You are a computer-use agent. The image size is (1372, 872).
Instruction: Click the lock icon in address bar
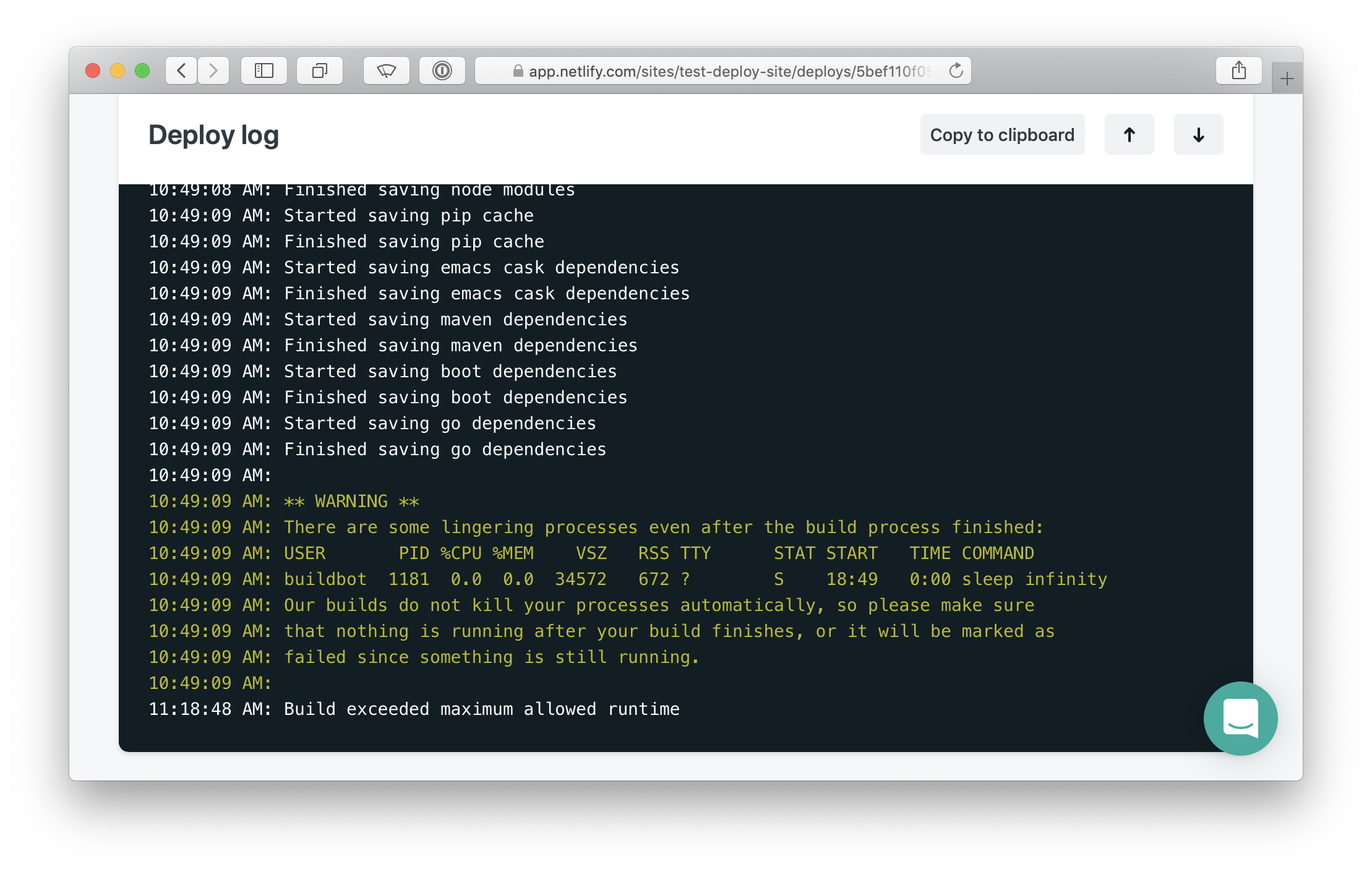click(518, 71)
